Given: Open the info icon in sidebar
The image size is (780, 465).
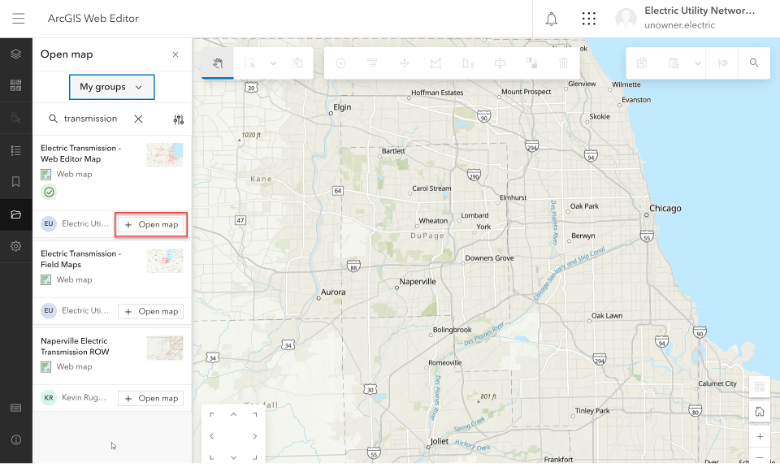Looking at the screenshot, I should click(16, 440).
